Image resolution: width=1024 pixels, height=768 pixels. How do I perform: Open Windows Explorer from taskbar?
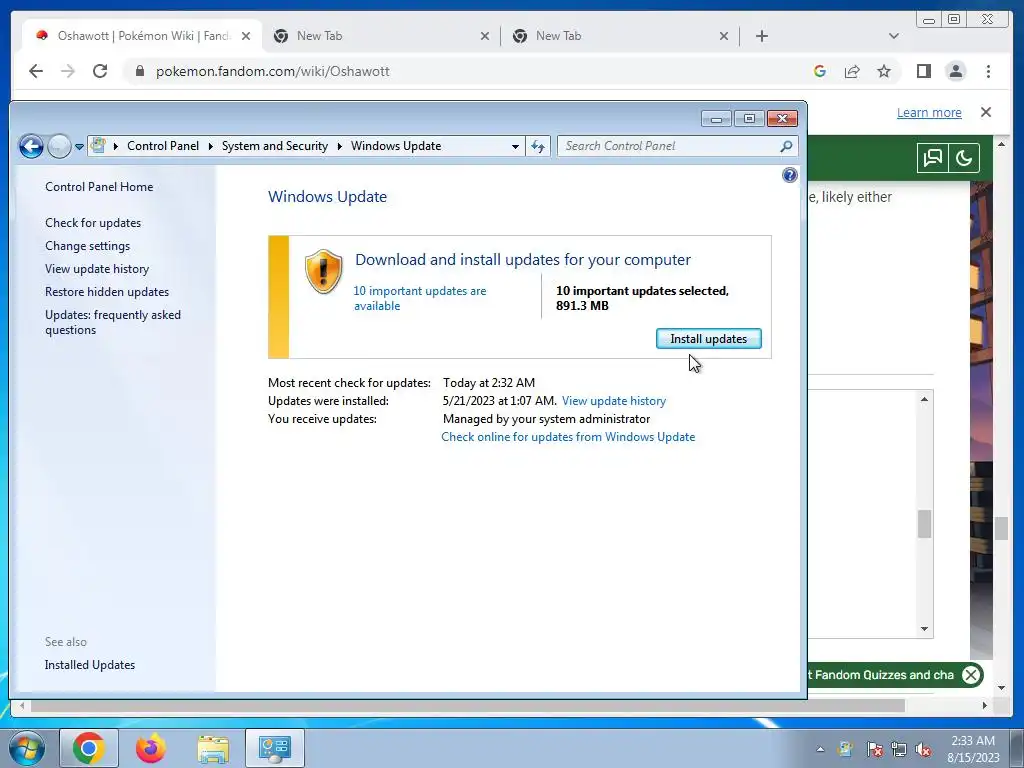point(213,748)
